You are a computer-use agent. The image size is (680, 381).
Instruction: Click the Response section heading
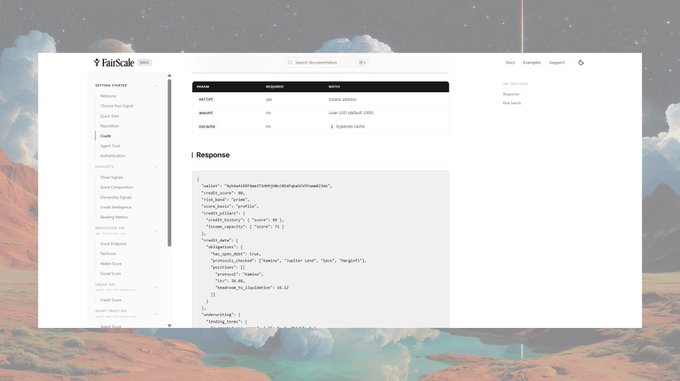tap(213, 155)
